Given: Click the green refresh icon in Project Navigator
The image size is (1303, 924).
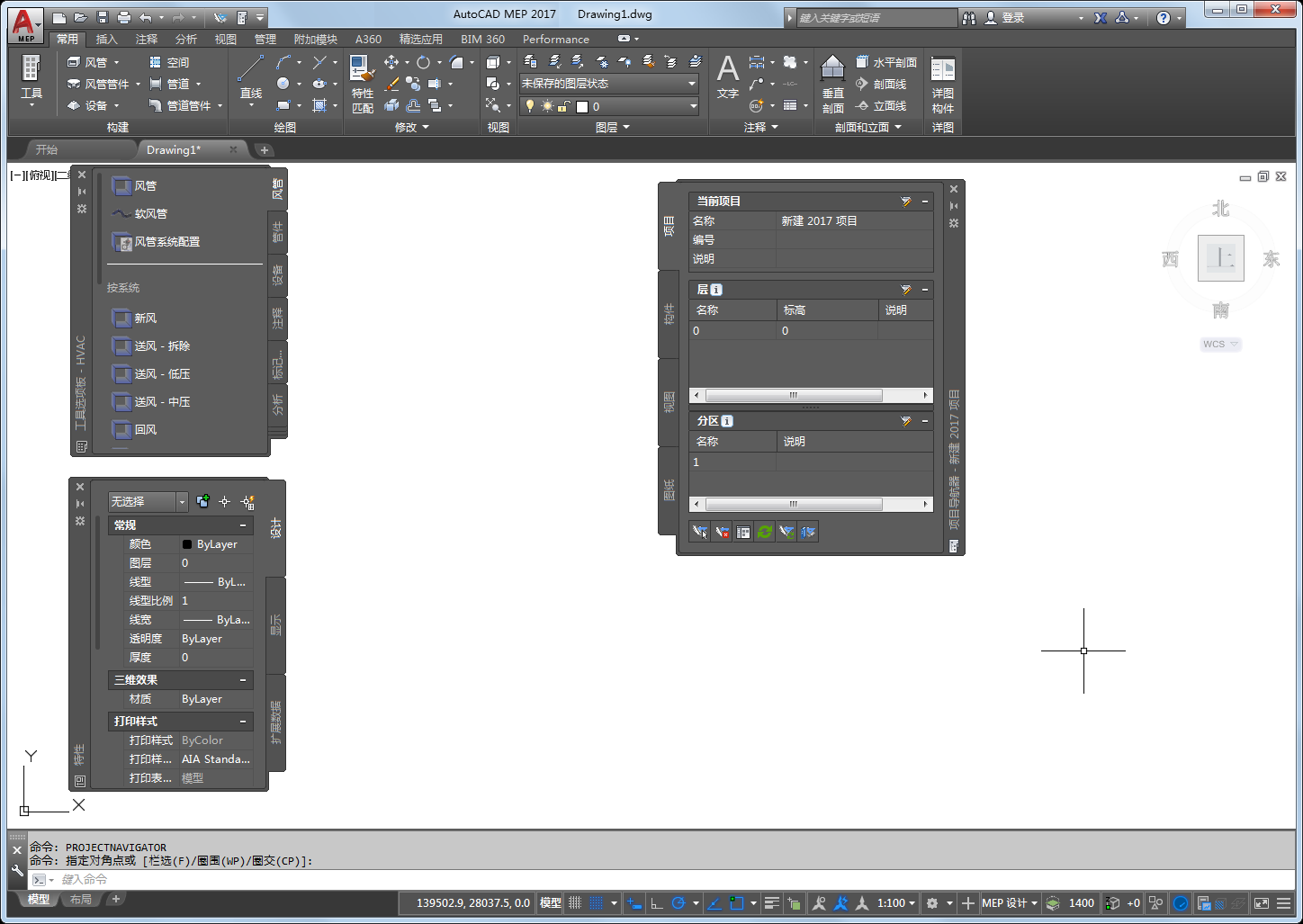Looking at the screenshot, I should coord(765,532).
